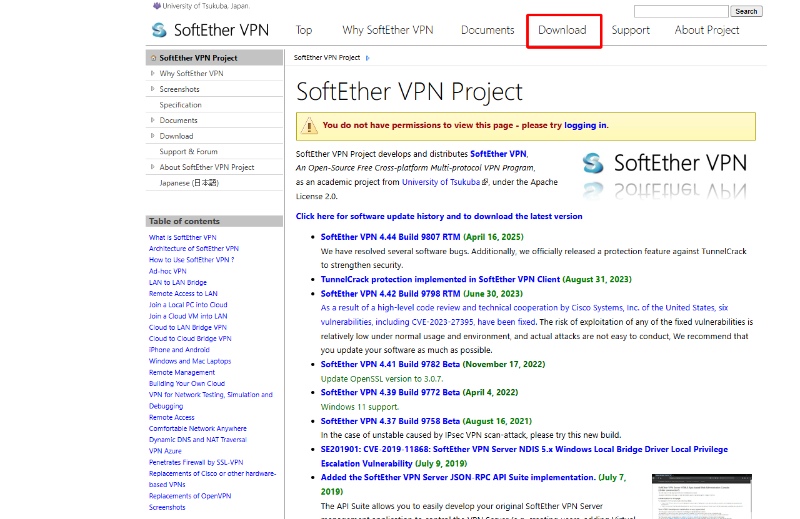
Task: Go to the Support top menu item
Action: [x=630, y=30]
